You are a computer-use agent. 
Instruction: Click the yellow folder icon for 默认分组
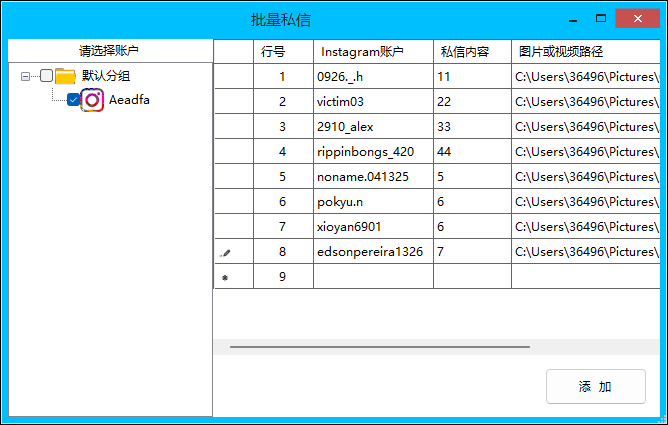click(x=66, y=76)
